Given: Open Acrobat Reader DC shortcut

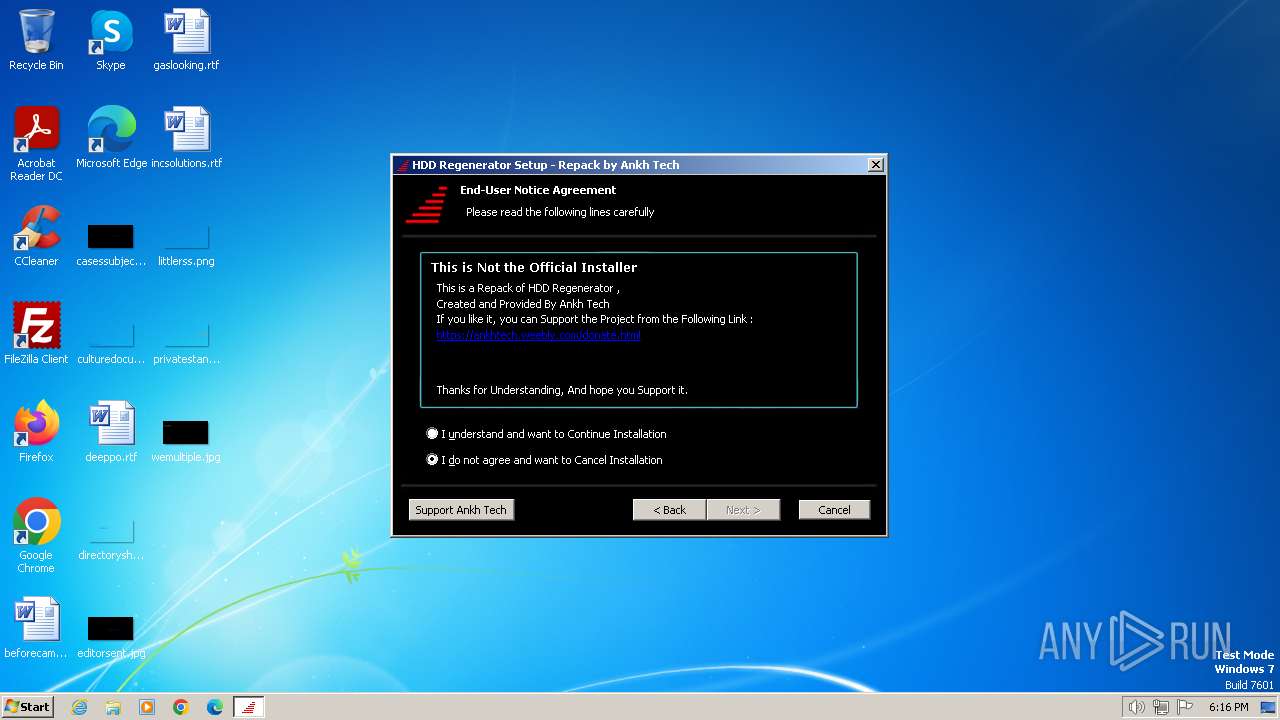Looking at the screenshot, I should (x=36, y=143).
